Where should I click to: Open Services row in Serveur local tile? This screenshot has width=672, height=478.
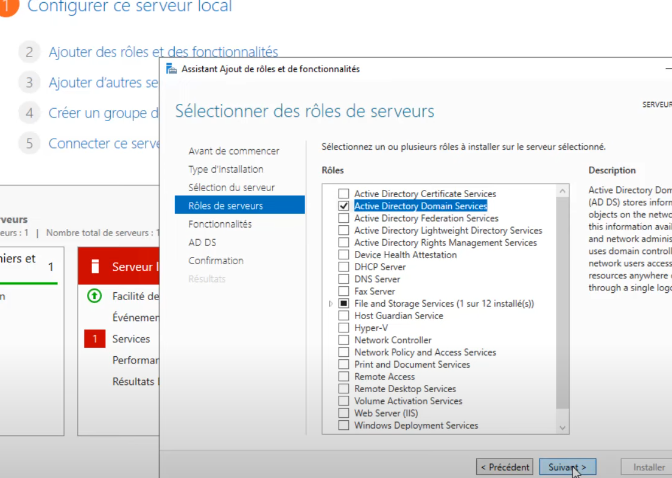coord(131,339)
